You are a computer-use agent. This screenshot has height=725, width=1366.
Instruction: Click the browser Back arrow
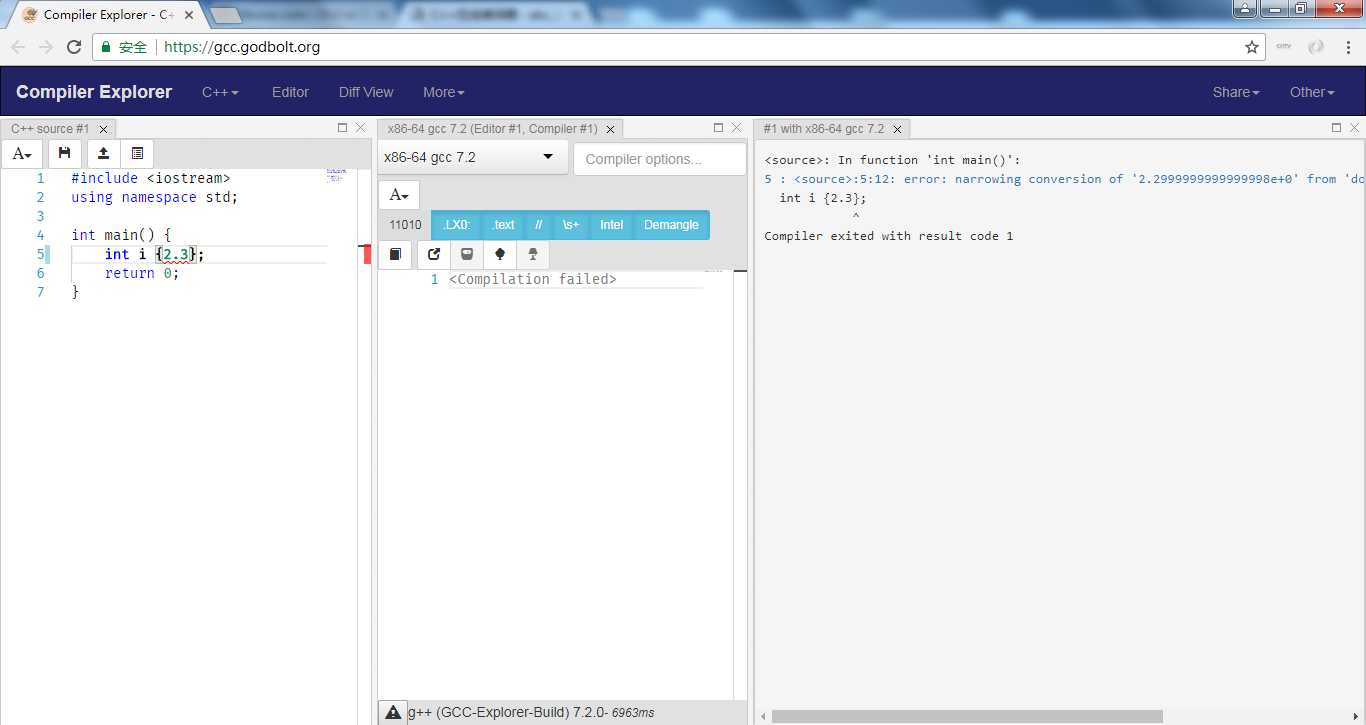point(18,47)
